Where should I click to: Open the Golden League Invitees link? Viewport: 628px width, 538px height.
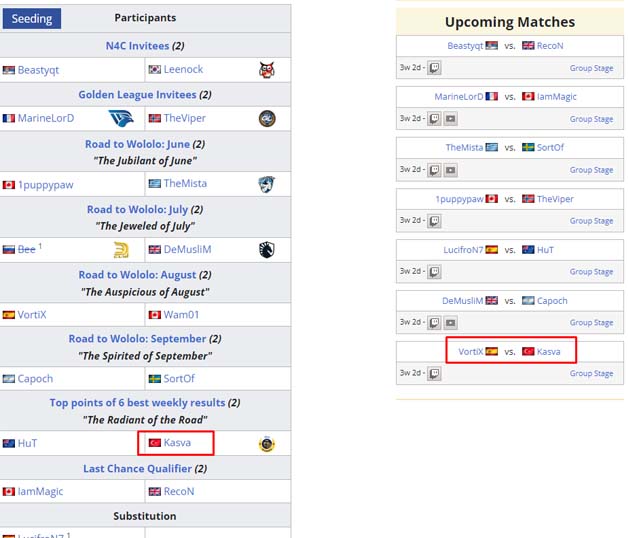point(137,95)
